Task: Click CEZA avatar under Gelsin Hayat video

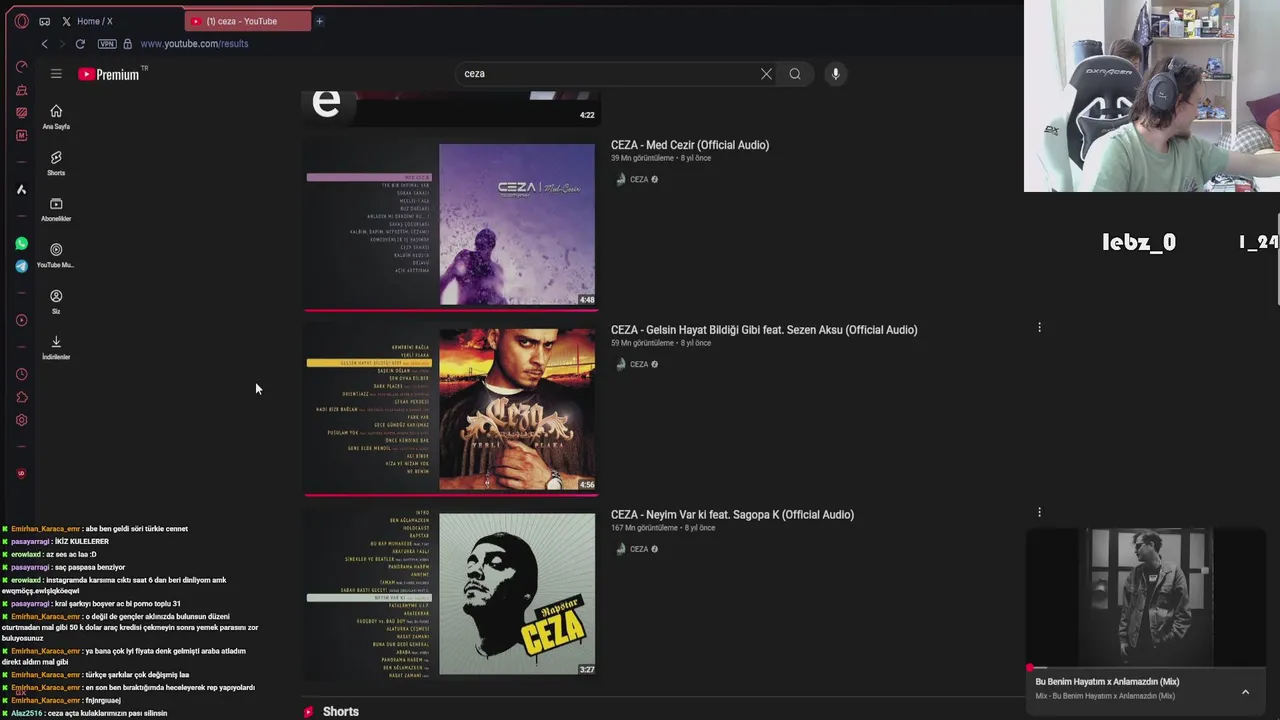Action: [620, 365]
